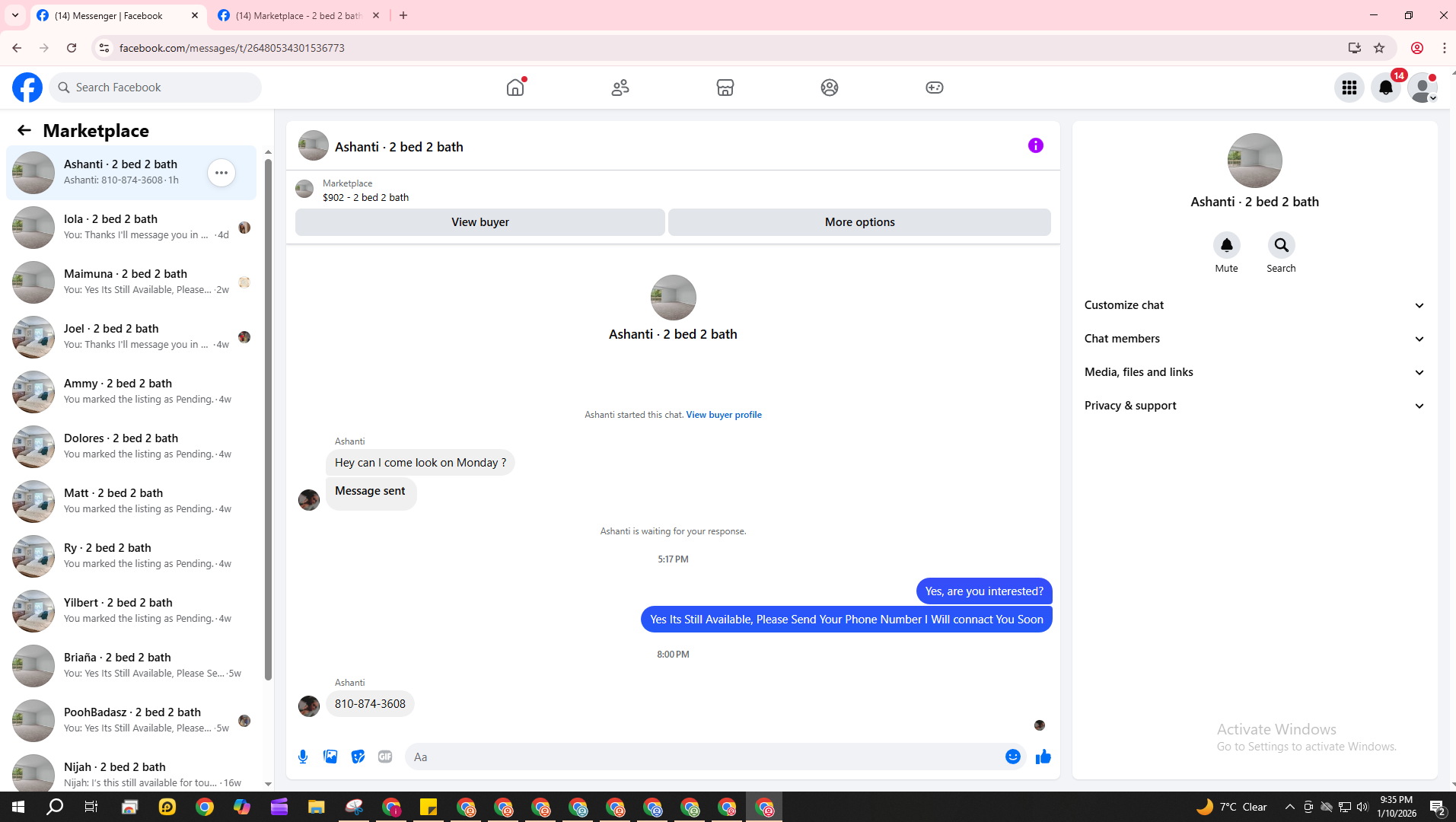The width and height of the screenshot is (1456, 822).
Task: Open Friends icon in top navigation
Action: [620, 88]
